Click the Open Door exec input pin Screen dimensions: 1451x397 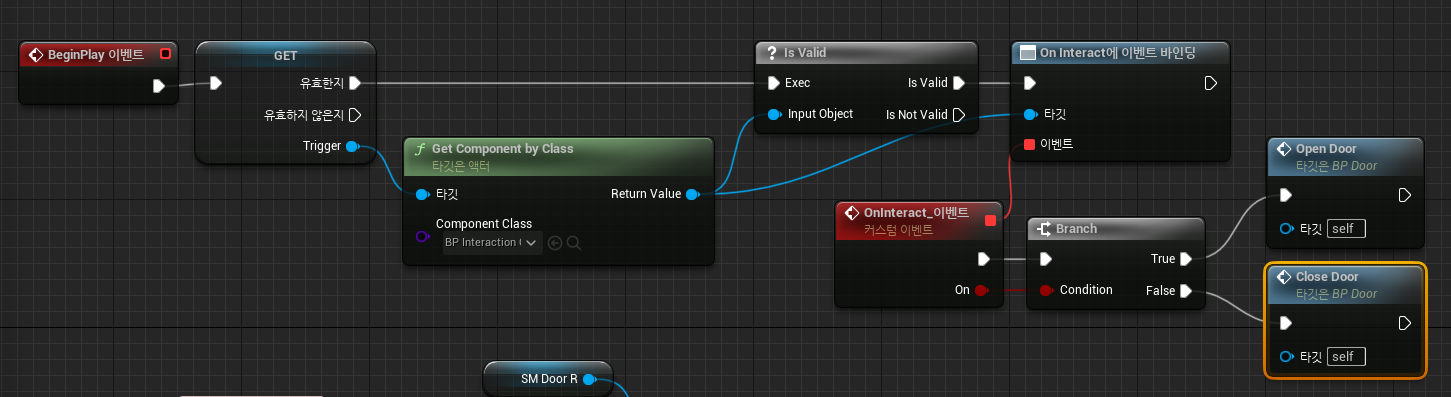1286,195
